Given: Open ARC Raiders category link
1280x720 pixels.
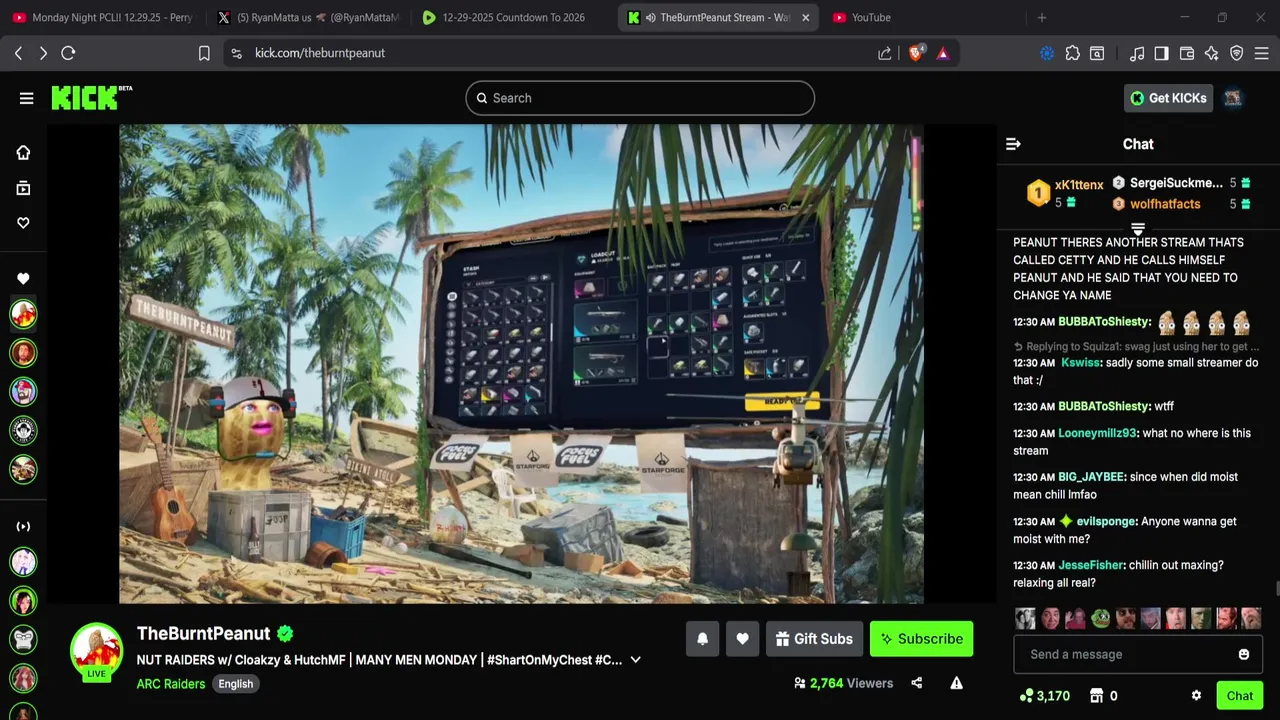Looking at the screenshot, I should coord(171,684).
